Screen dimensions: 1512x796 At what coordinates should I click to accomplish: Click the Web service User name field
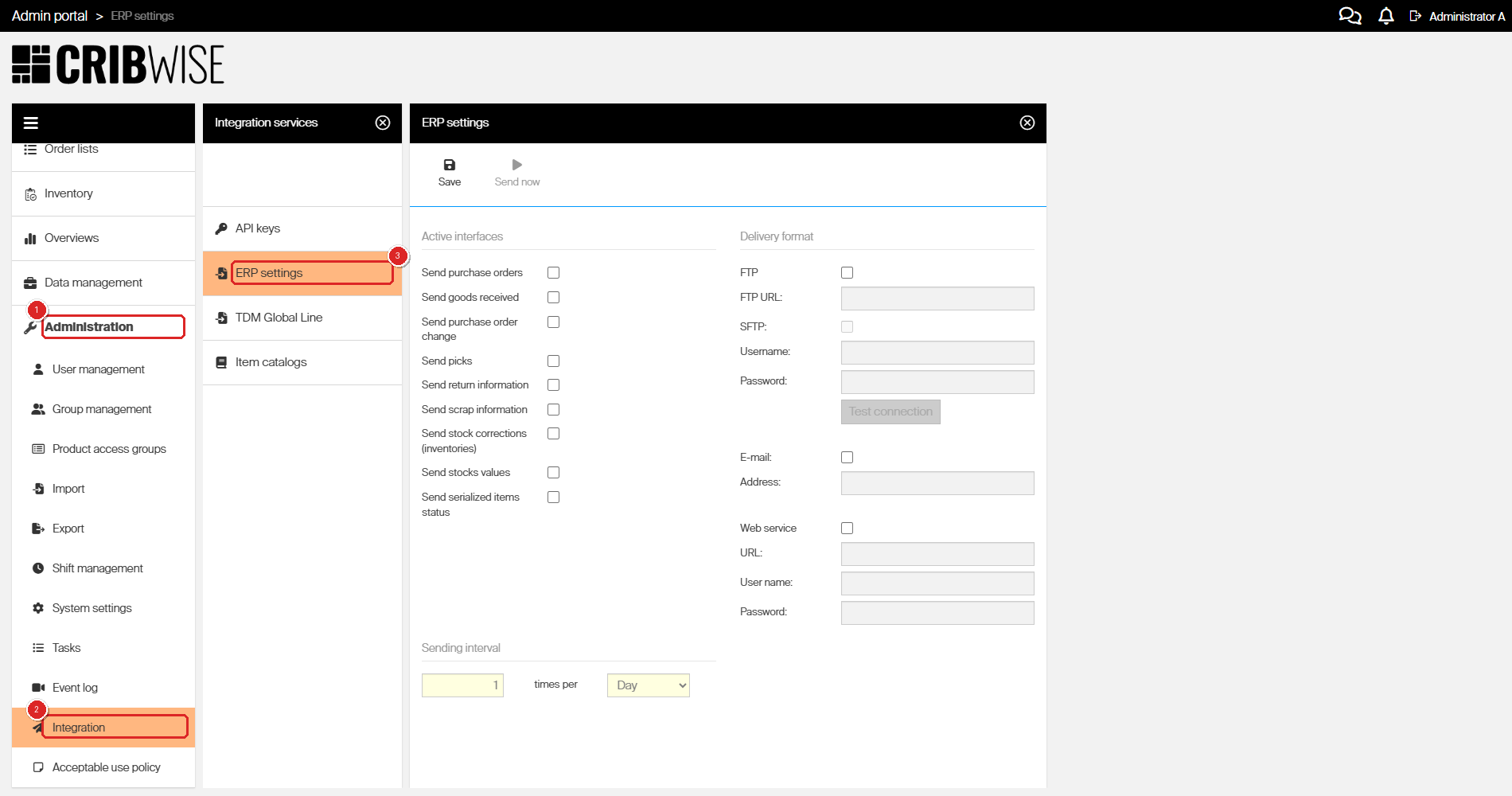click(937, 583)
